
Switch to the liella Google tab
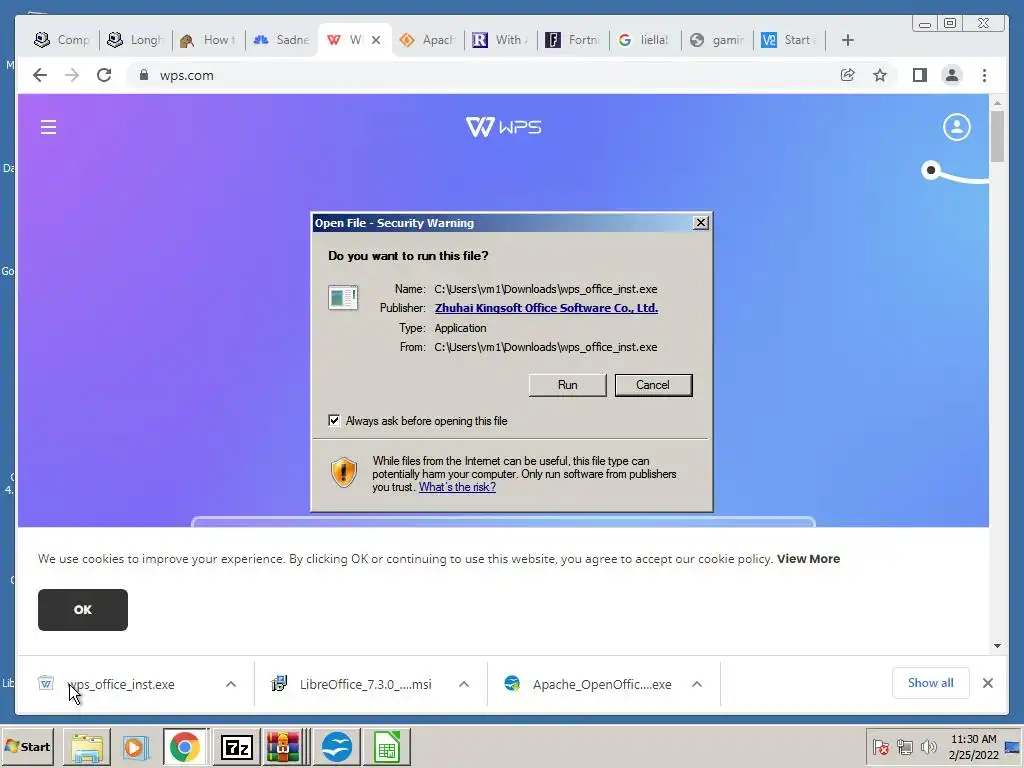645,40
